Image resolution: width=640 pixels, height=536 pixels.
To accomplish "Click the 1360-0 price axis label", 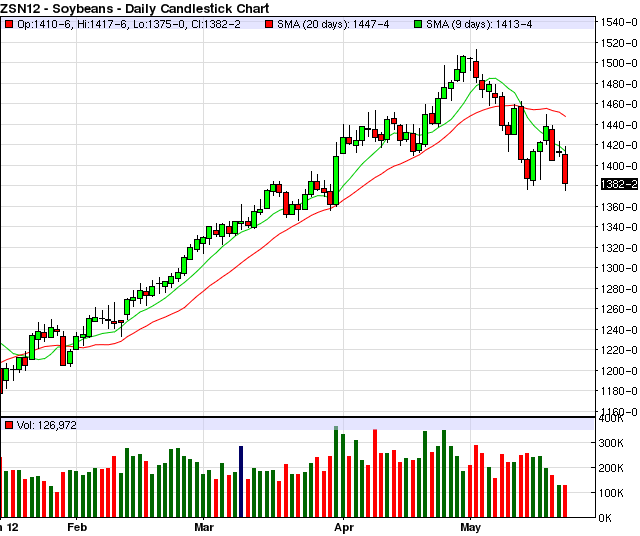I will [x=619, y=207].
